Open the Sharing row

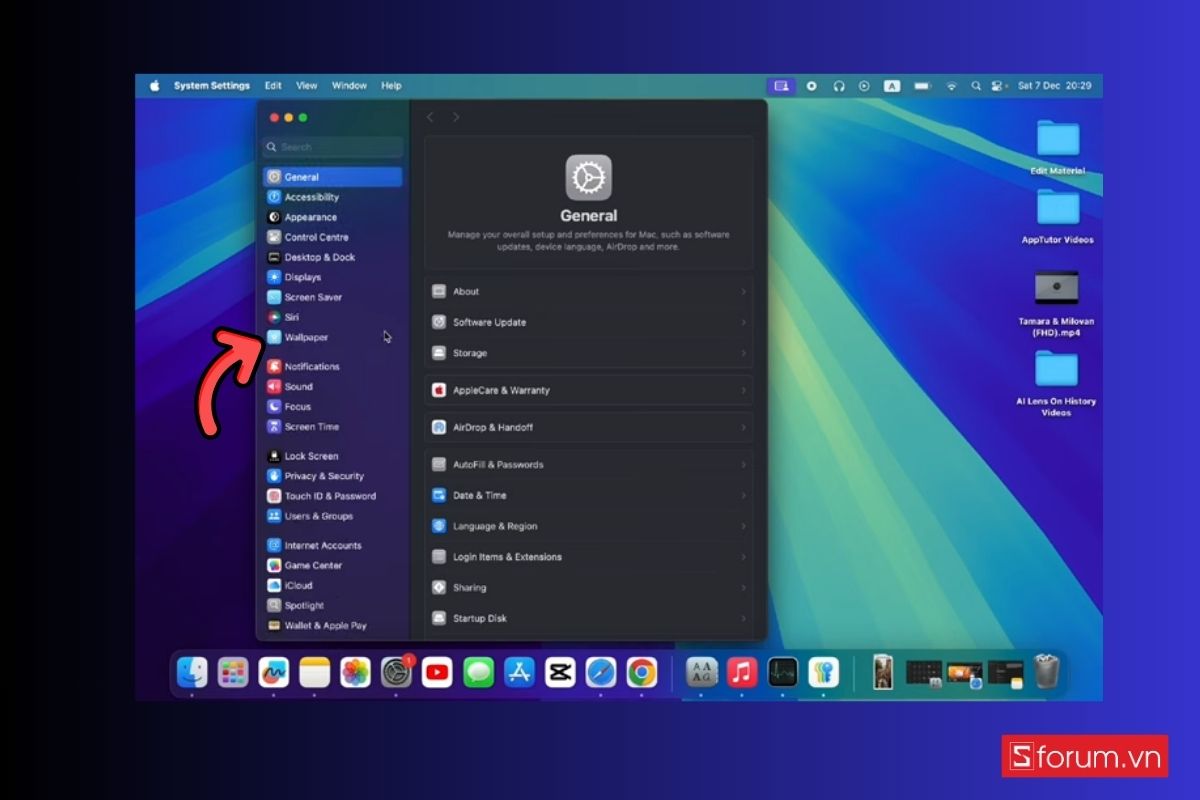pyautogui.click(x=589, y=588)
